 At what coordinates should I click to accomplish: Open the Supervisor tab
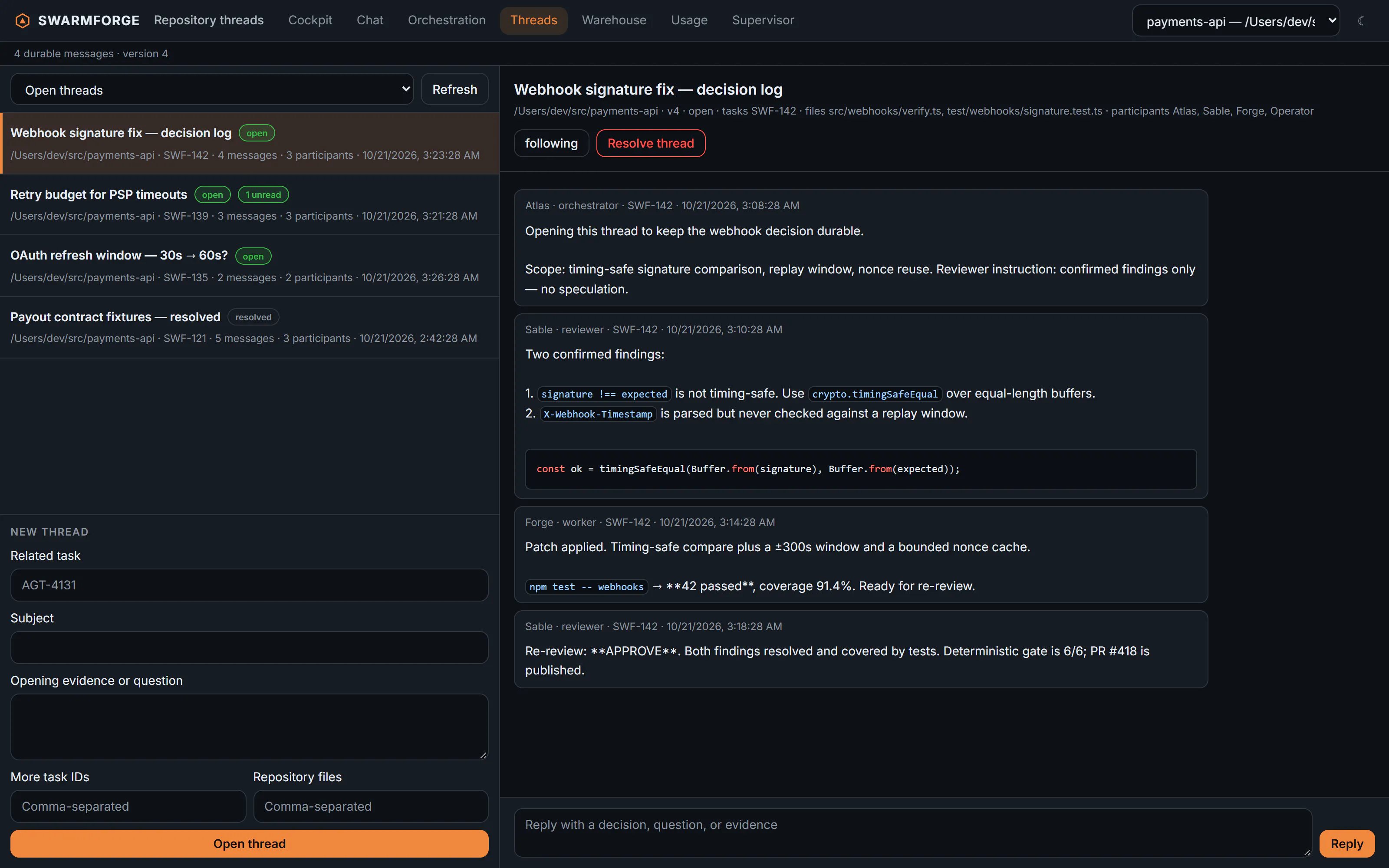[x=763, y=20]
